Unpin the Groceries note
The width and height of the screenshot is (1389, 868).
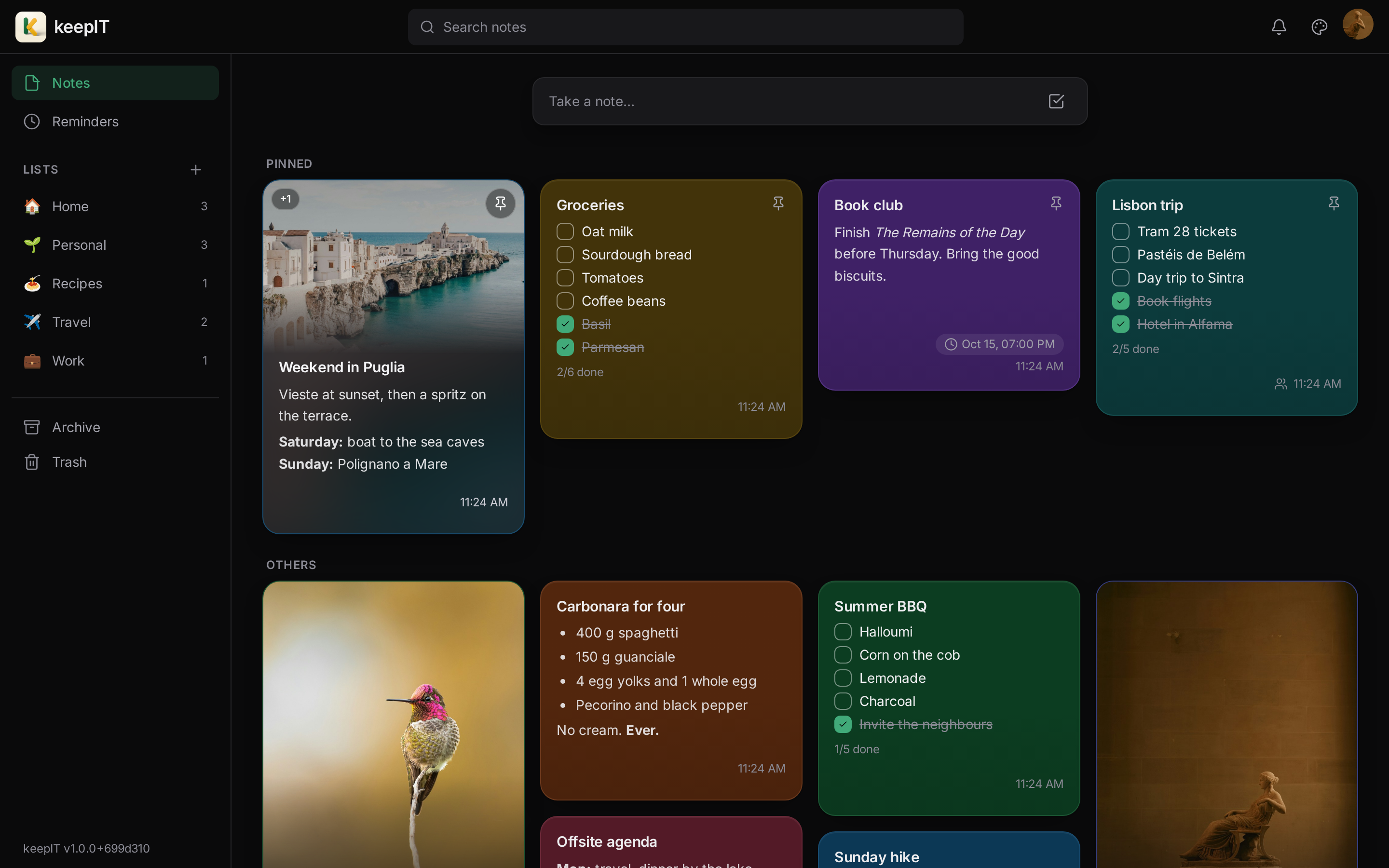click(778, 203)
